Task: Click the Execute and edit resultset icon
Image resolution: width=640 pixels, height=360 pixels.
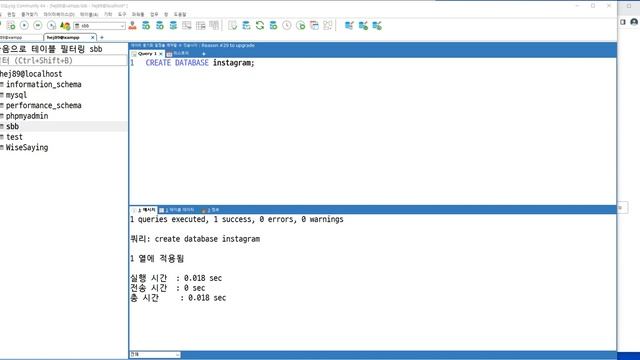Action: coord(51,26)
